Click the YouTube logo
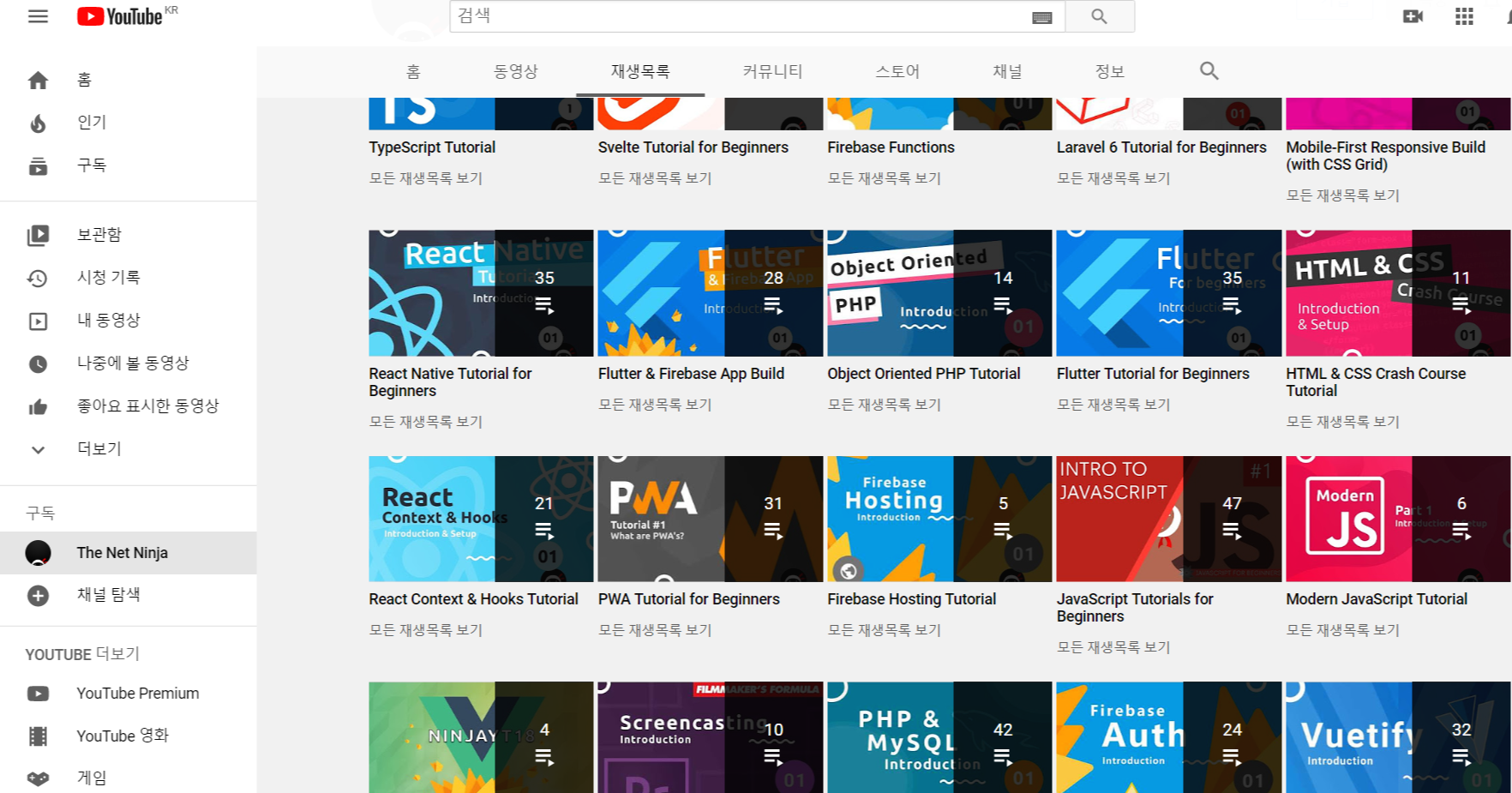 point(120,16)
